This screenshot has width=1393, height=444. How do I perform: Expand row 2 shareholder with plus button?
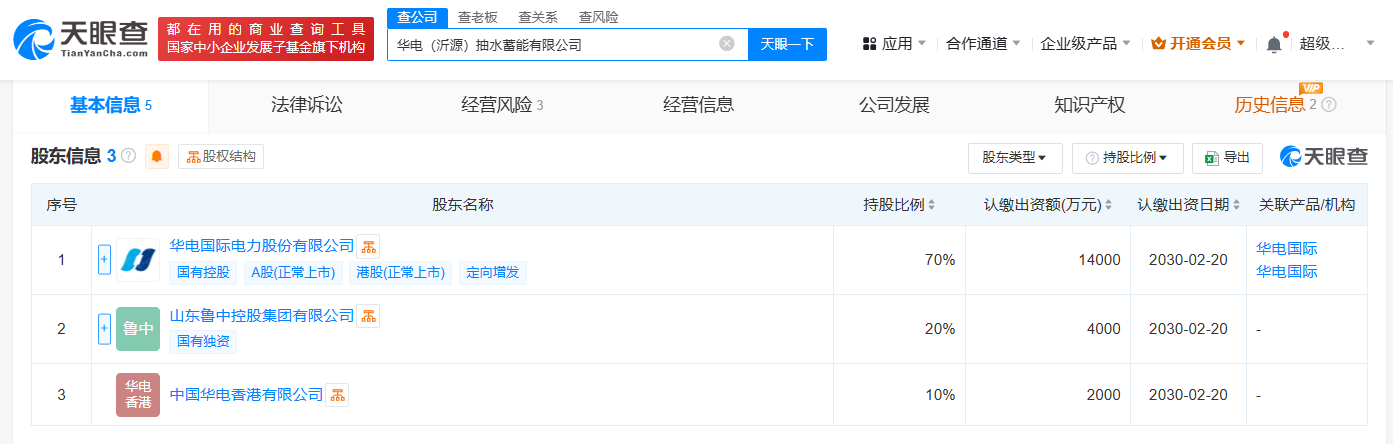coord(104,329)
